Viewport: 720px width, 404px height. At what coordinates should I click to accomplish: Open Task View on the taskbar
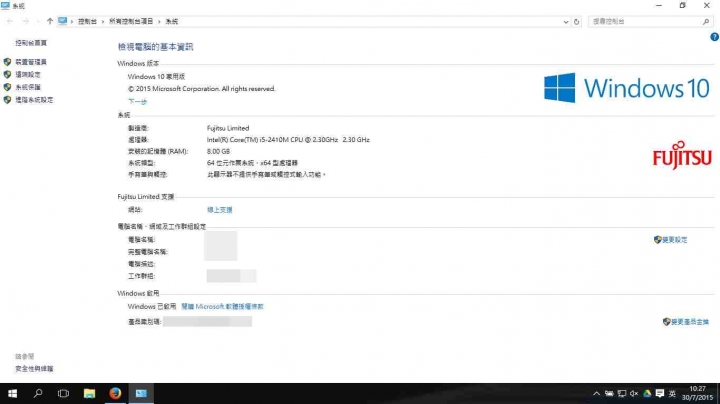click(x=63, y=393)
